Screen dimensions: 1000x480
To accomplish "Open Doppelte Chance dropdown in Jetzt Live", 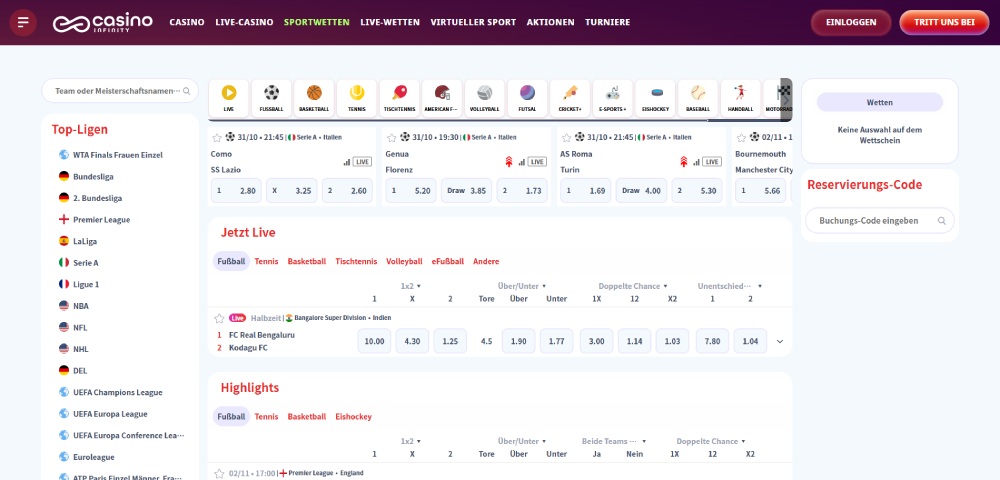I will (633, 286).
